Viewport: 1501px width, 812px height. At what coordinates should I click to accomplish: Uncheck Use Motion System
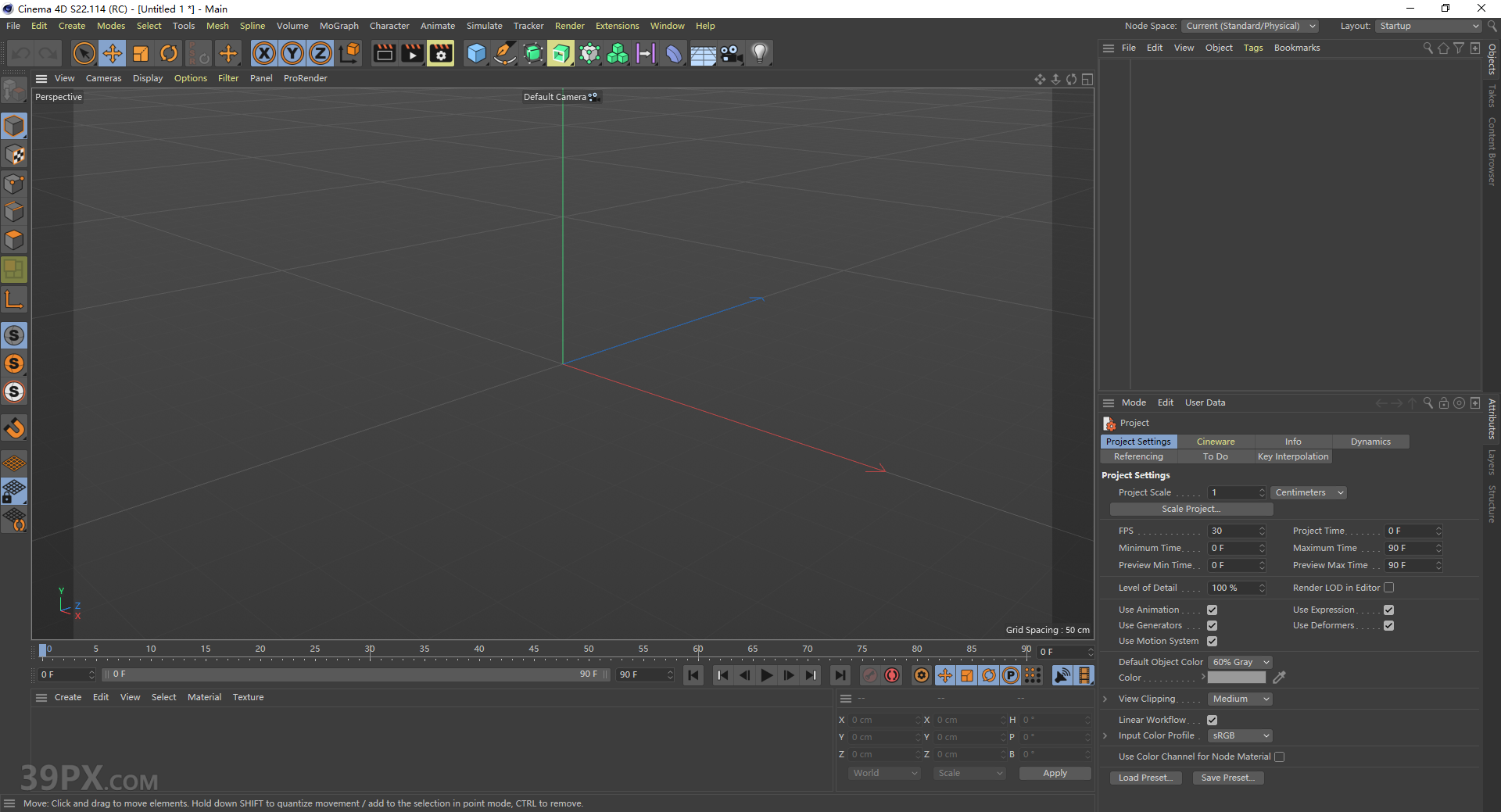[1213, 641]
